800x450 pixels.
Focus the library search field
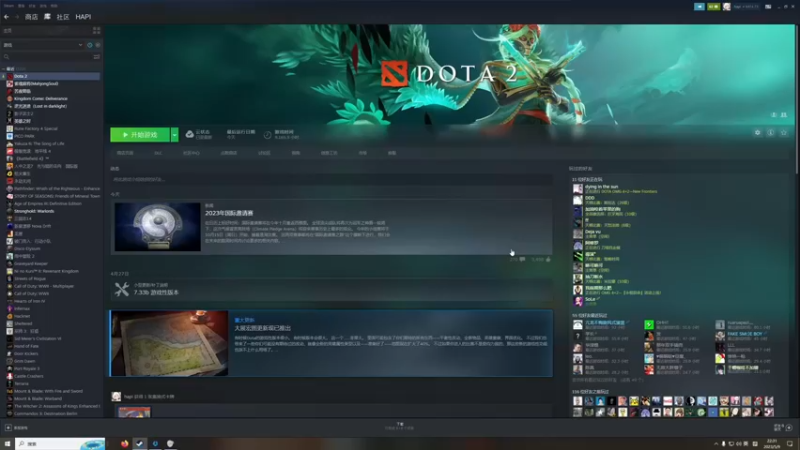tap(47, 57)
